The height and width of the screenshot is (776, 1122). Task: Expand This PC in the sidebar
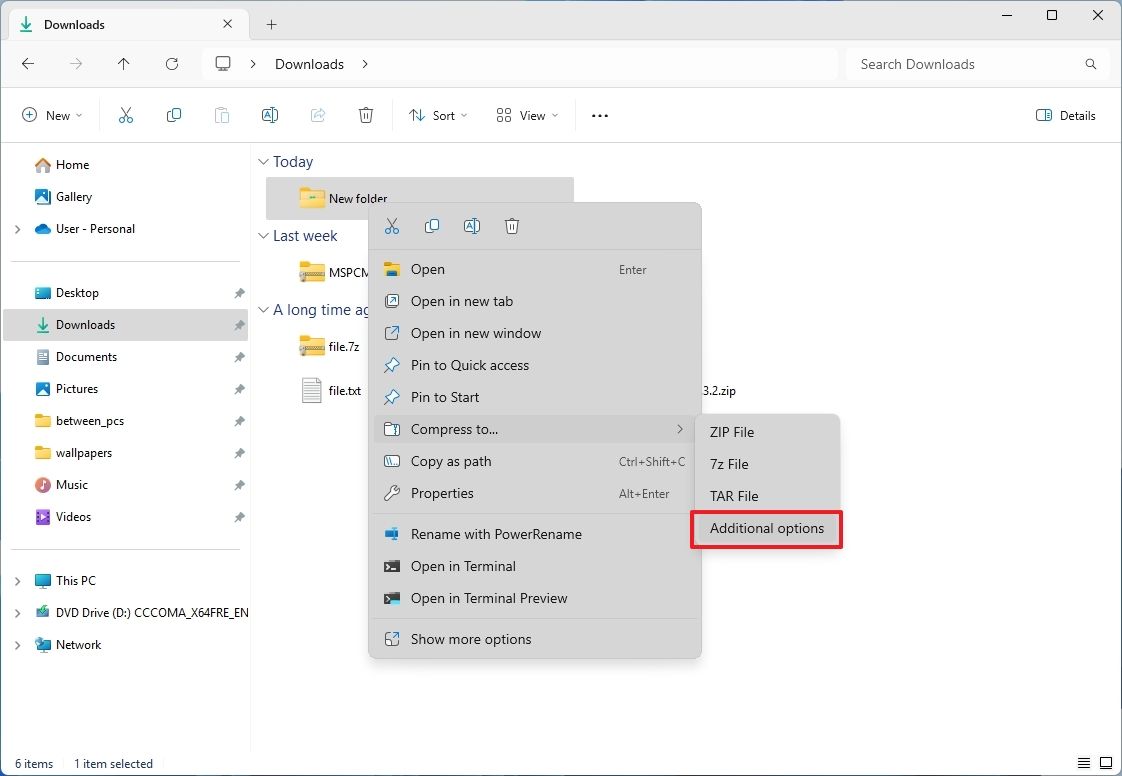18,580
